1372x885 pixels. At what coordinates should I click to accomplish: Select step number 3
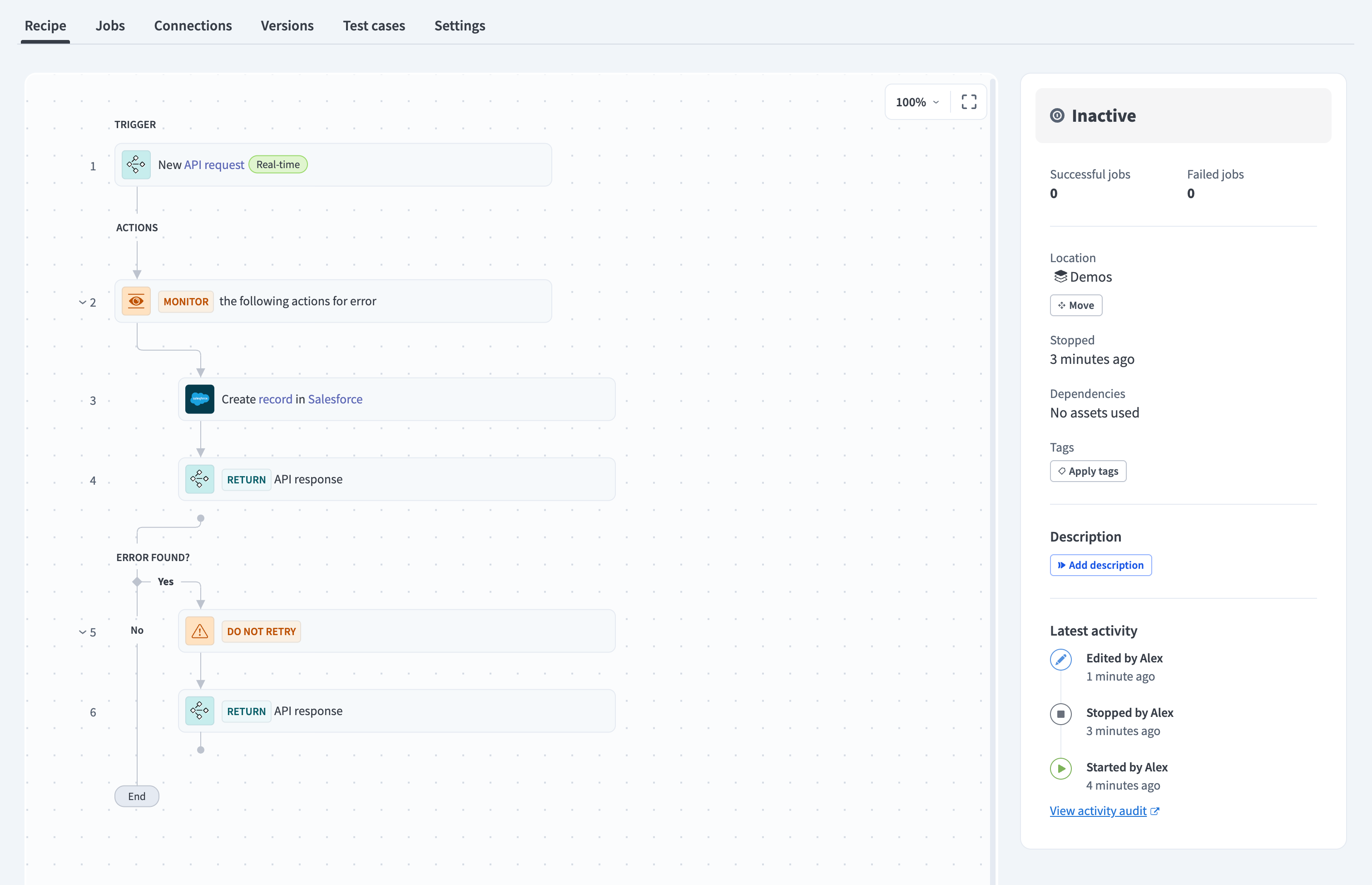click(x=93, y=401)
